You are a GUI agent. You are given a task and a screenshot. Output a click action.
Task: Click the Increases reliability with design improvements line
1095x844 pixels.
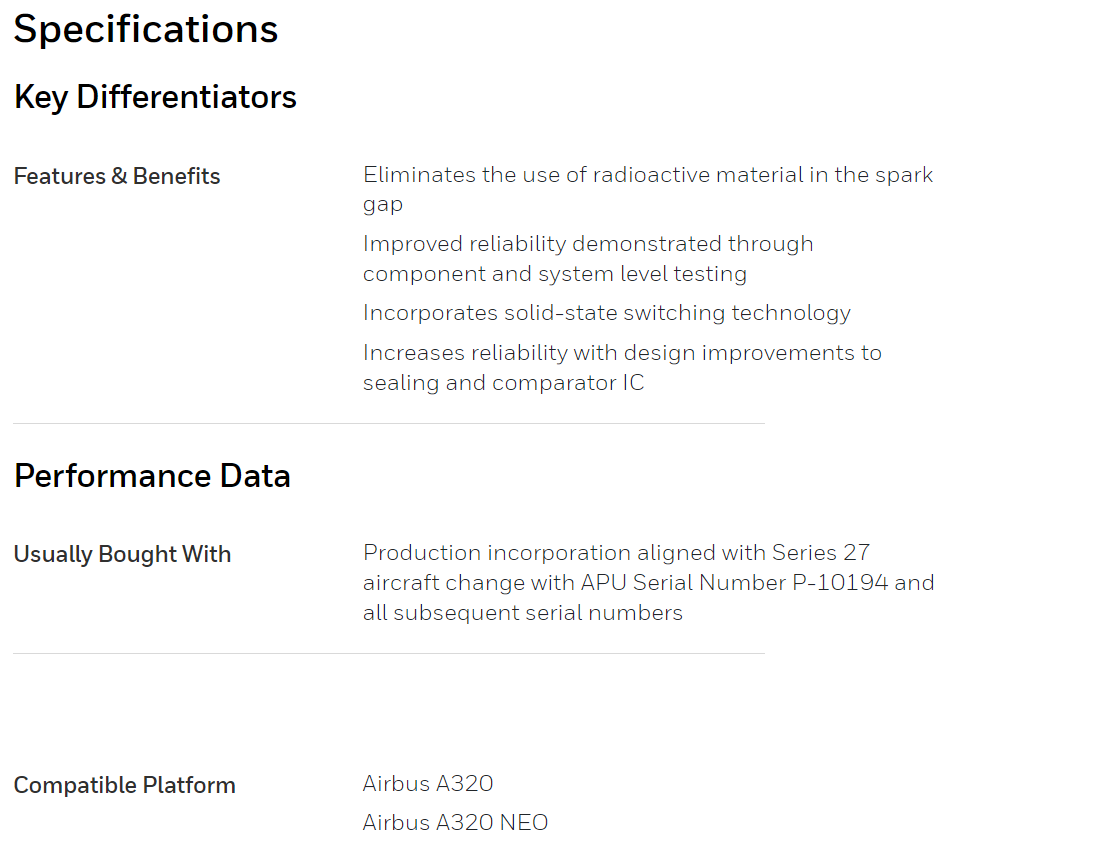click(x=622, y=353)
